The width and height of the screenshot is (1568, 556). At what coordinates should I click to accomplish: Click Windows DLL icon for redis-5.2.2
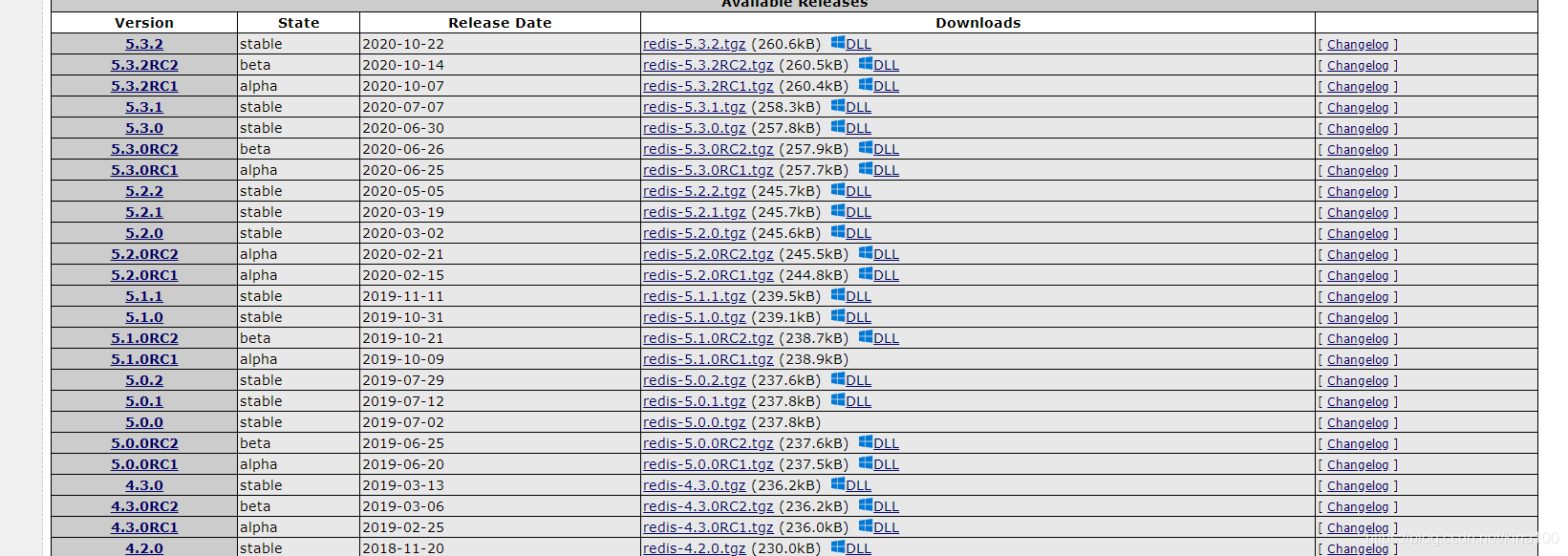point(838,190)
